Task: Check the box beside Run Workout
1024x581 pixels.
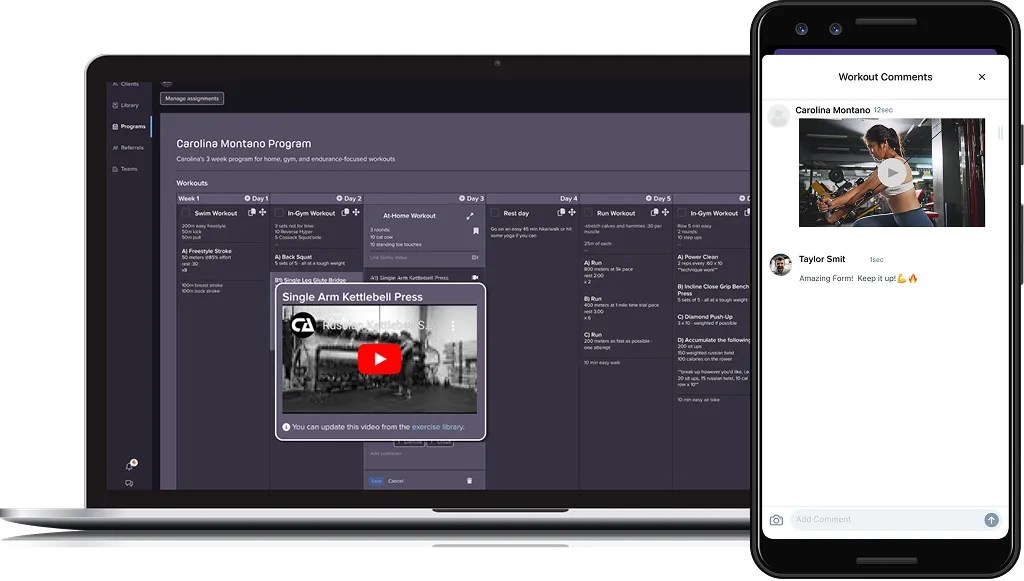Action: tap(588, 213)
